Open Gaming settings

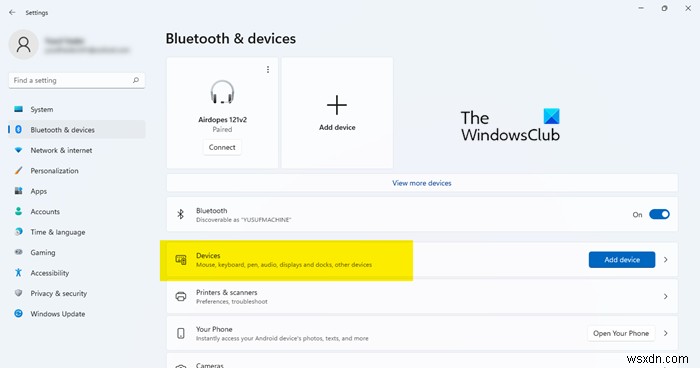click(x=77, y=252)
